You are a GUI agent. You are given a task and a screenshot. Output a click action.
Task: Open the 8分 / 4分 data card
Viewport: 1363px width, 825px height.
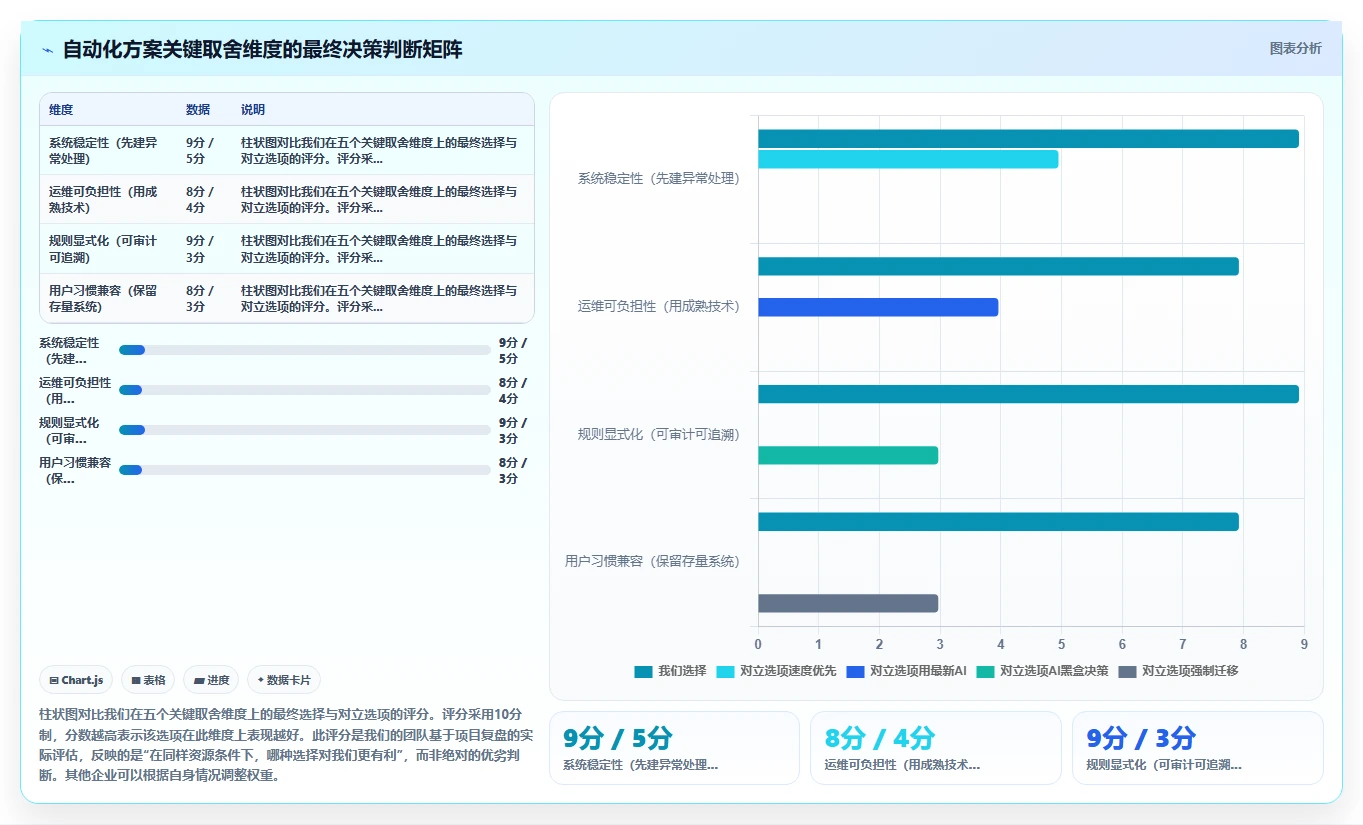coord(936,748)
